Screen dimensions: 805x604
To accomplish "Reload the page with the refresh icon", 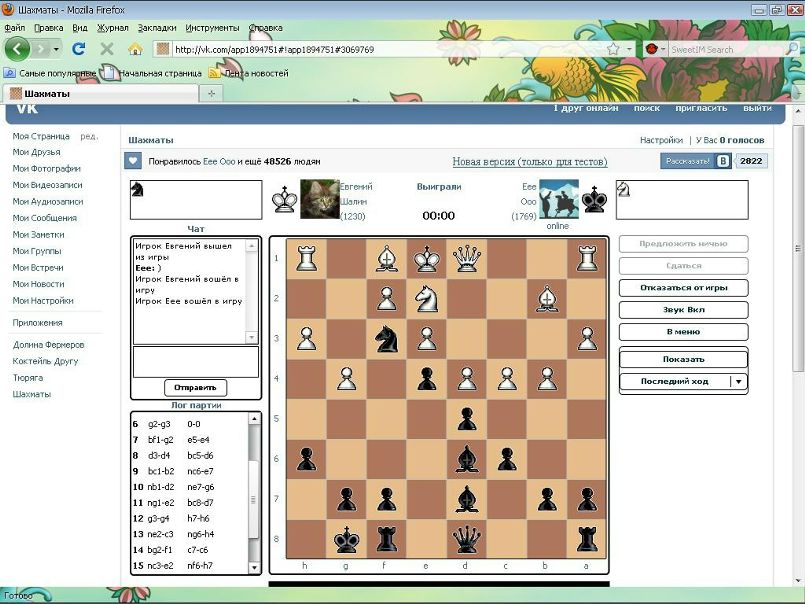I will point(79,49).
